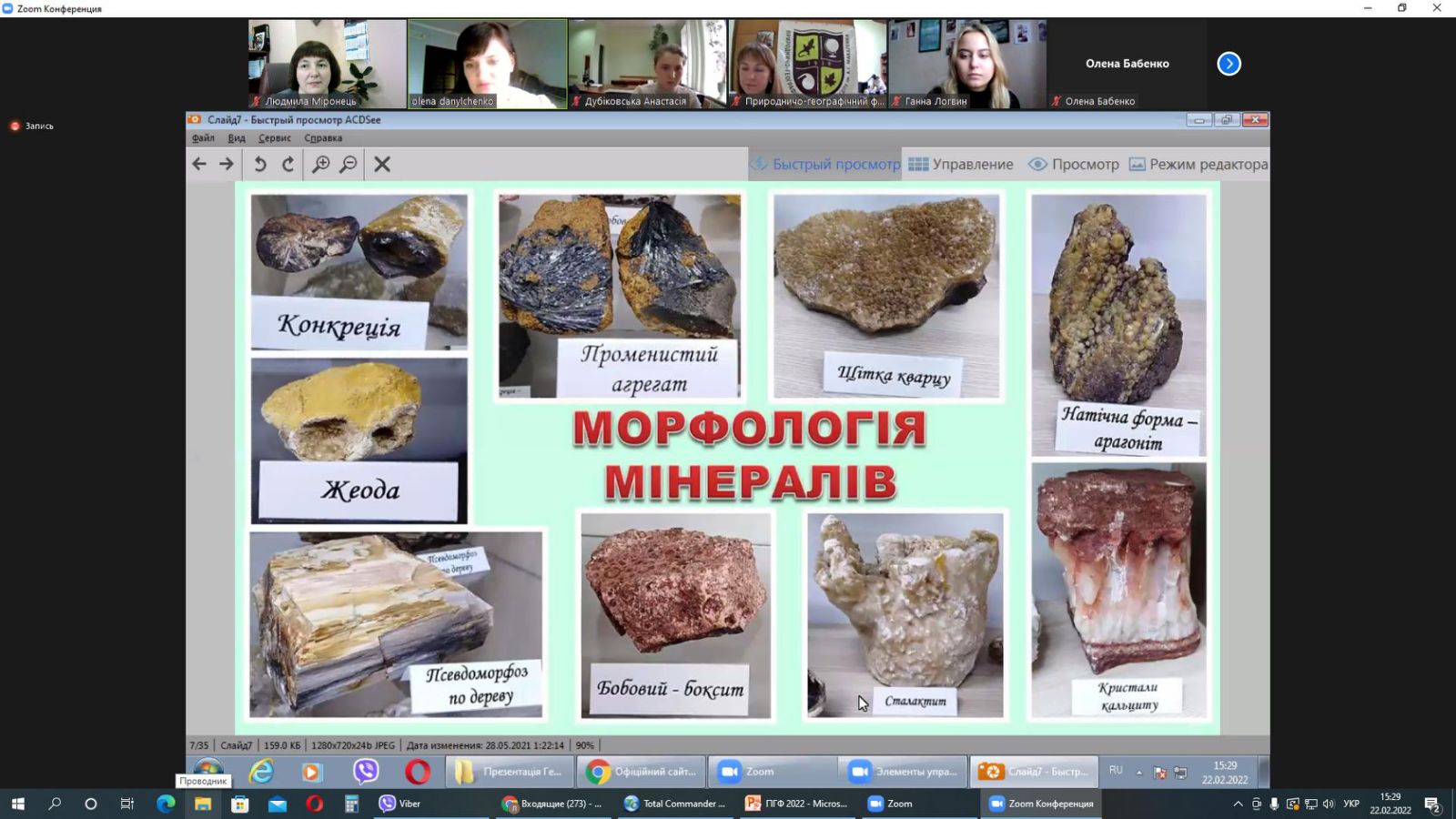Screen dimensions: 1456x819
Task: Click the X delete icon in ACDSee toolbar
Action: click(382, 164)
